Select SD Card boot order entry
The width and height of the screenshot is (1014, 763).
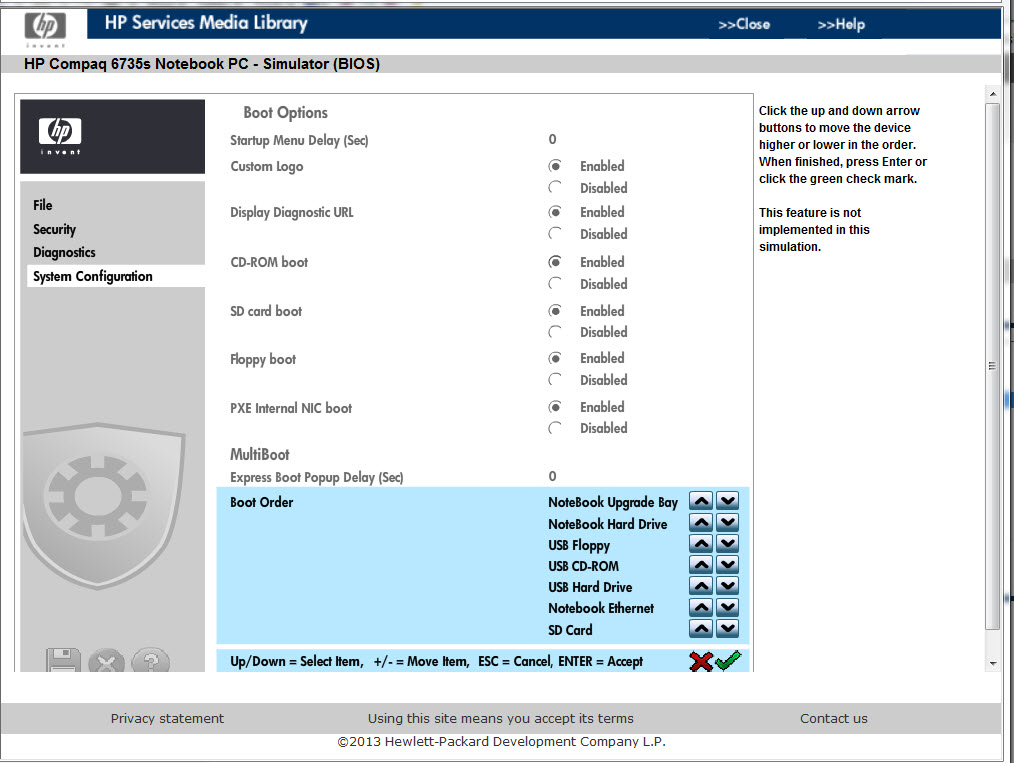point(570,630)
